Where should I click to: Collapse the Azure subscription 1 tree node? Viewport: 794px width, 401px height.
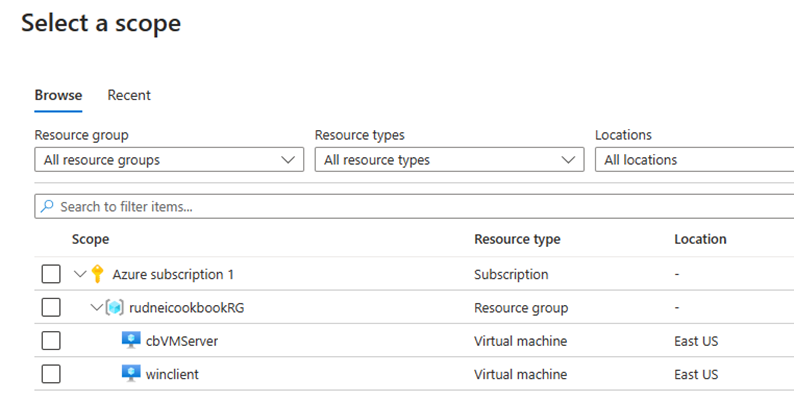tap(80, 274)
